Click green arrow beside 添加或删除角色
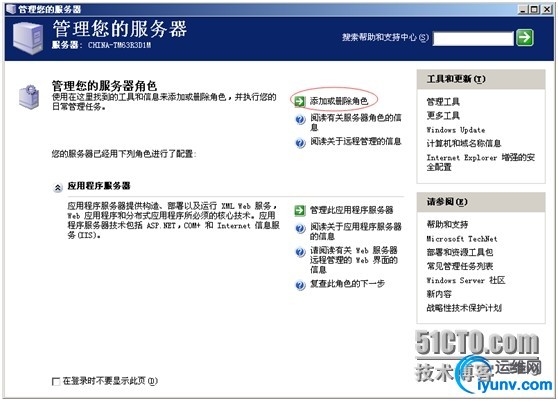This screenshot has height=401, width=558. click(x=300, y=101)
